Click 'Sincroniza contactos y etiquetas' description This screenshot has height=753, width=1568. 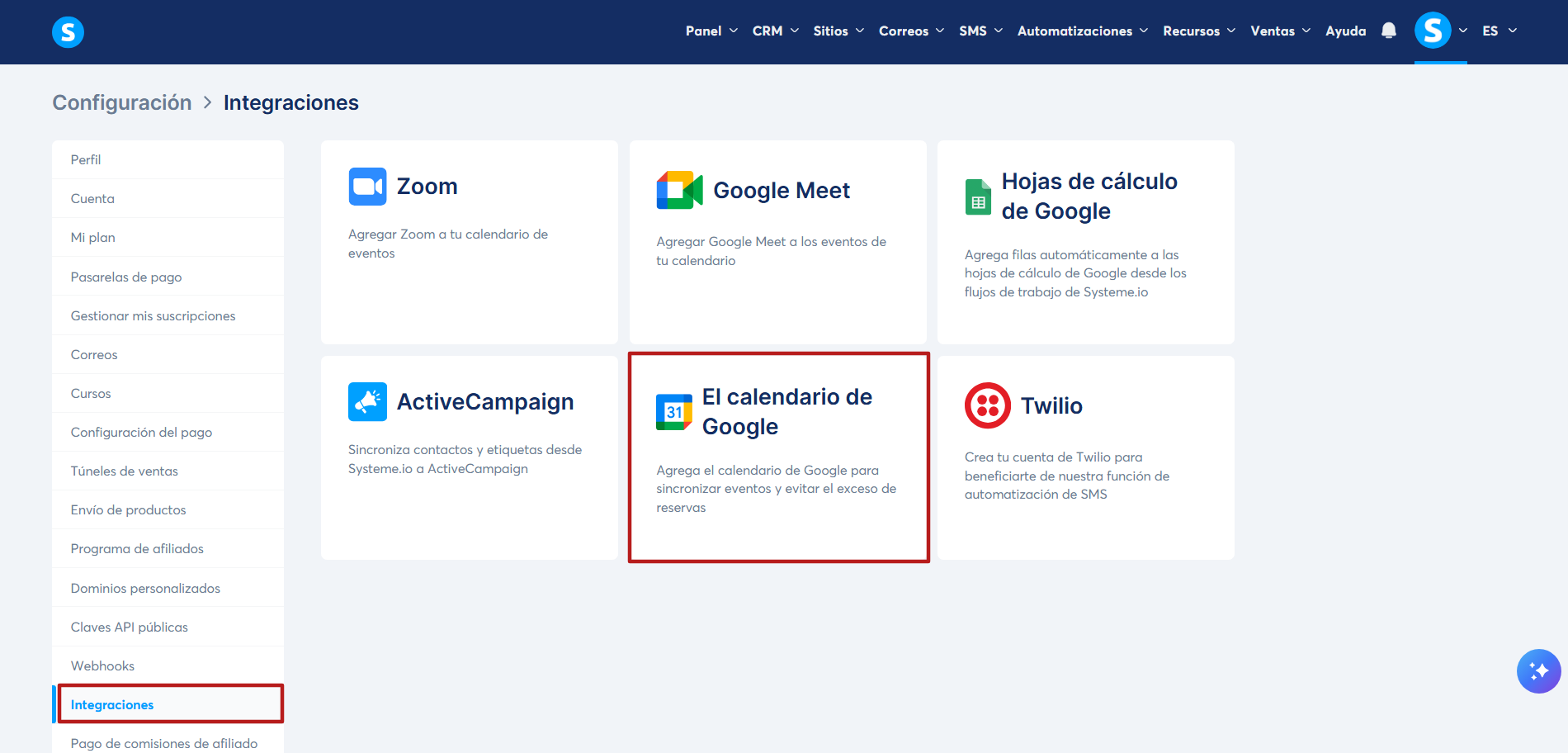click(x=465, y=459)
